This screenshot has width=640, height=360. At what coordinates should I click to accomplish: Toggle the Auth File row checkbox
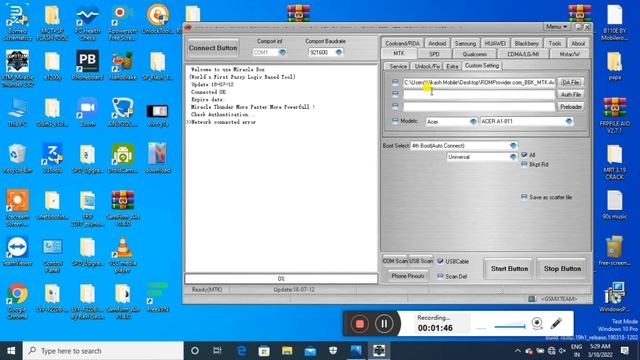click(x=395, y=94)
